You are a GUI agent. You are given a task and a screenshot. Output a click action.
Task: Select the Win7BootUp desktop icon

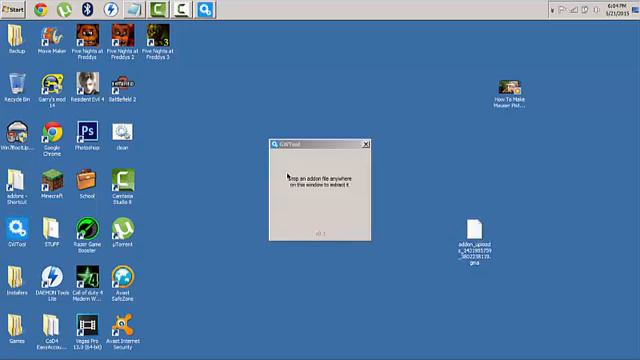point(17,136)
